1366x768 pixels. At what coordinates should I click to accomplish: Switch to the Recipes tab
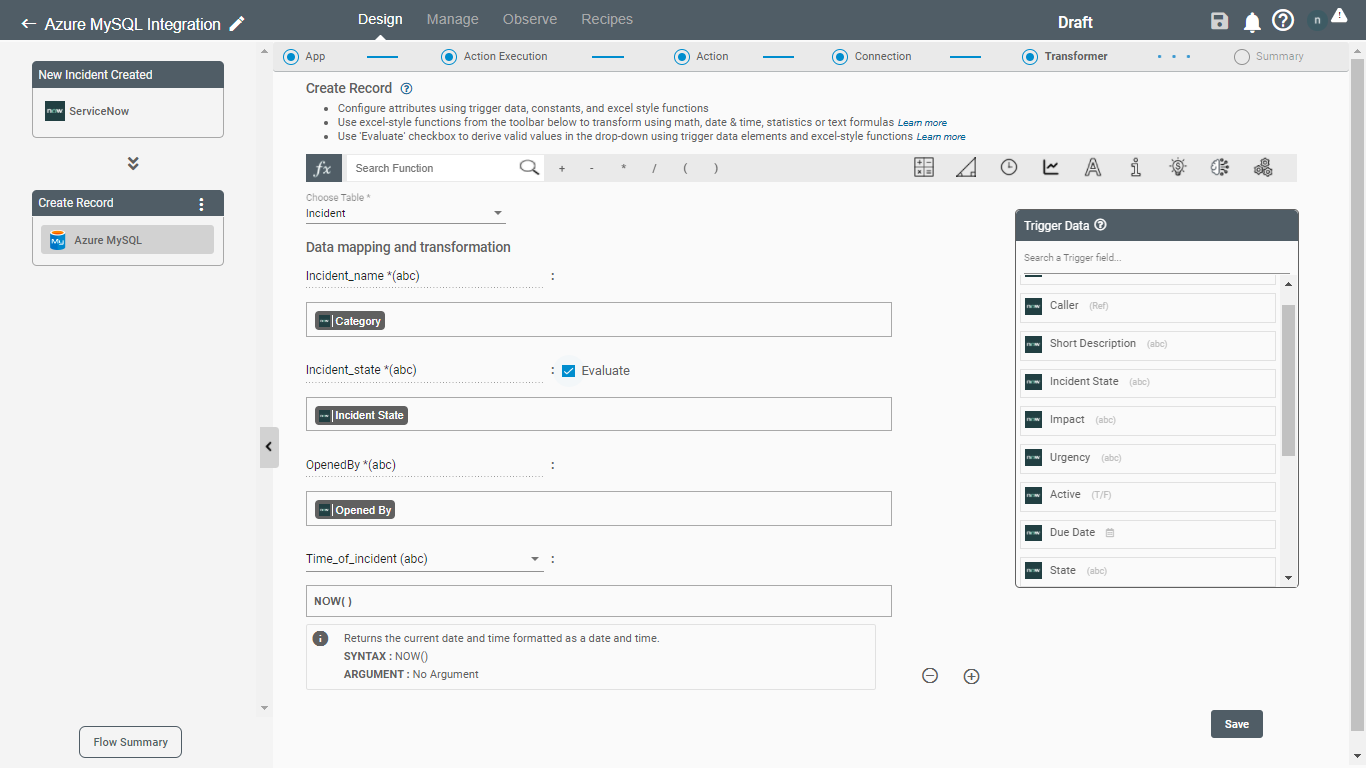(x=607, y=19)
